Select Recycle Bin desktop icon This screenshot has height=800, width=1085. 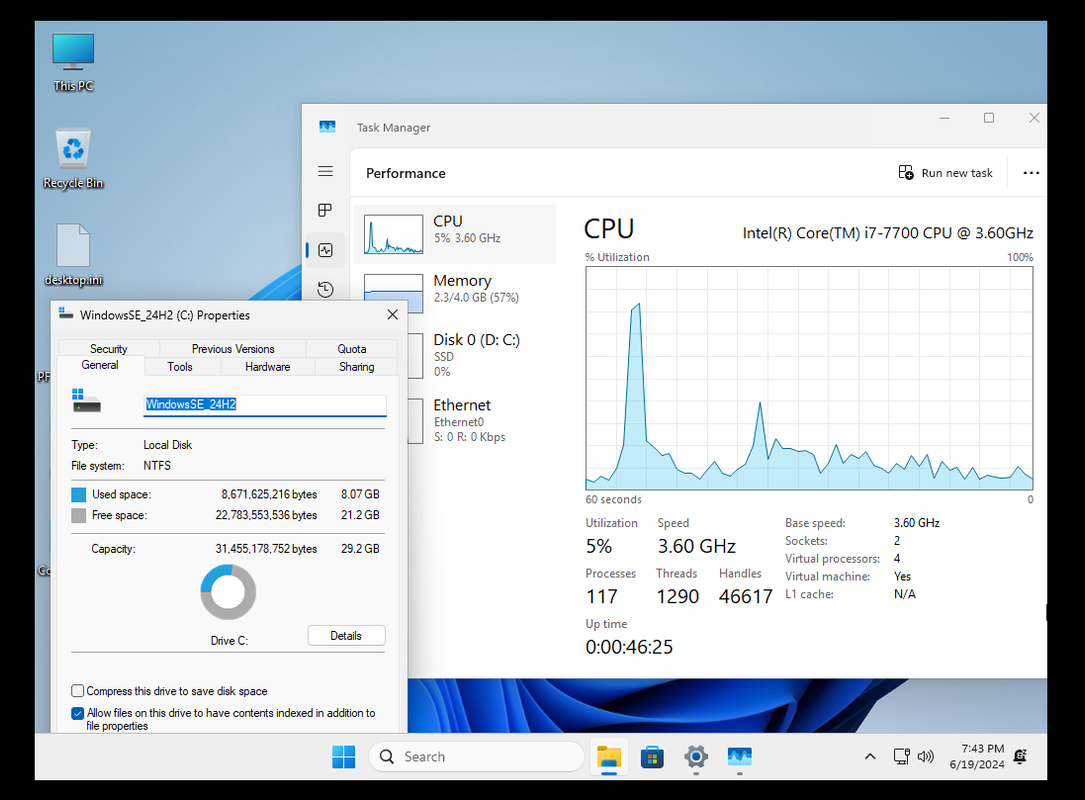tap(73, 159)
